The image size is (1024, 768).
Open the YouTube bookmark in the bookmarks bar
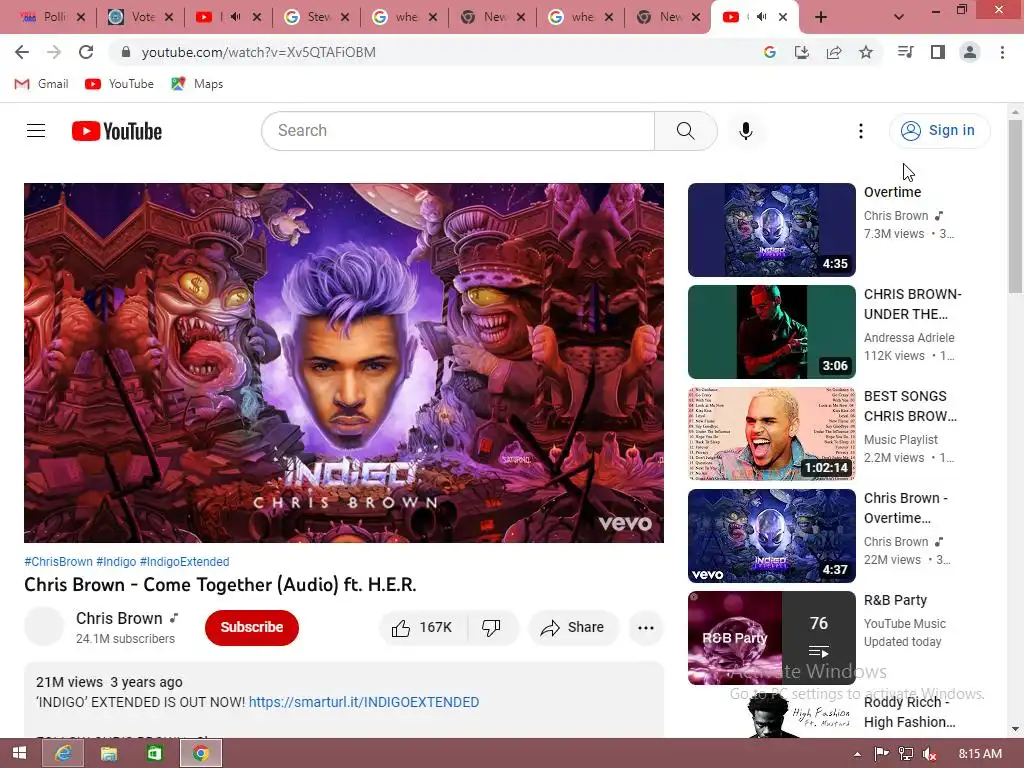pos(120,84)
